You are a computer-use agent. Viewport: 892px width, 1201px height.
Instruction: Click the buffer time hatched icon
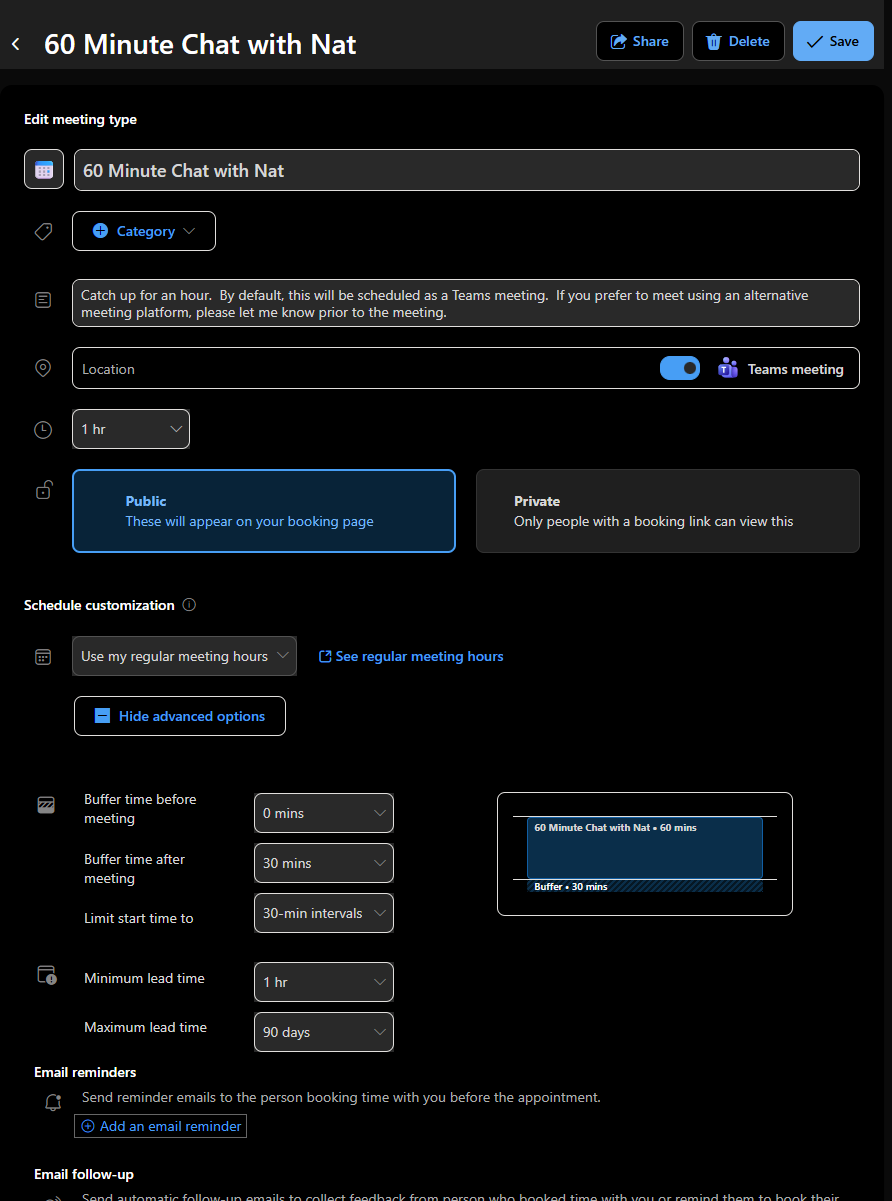point(45,805)
